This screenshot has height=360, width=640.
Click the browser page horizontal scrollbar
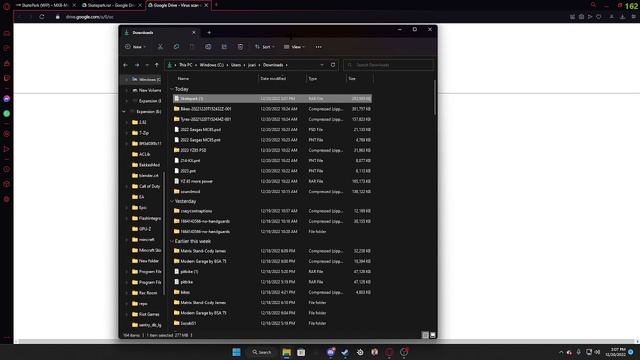click(x=327, y=341)
